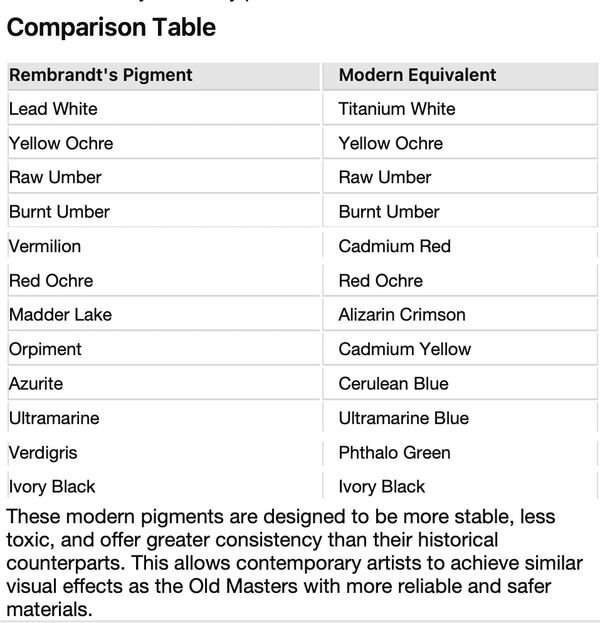This screenshot has width=600, height=623.
Task: Select the "Madder Lake" cell
Action: click(x=60, y=315)
